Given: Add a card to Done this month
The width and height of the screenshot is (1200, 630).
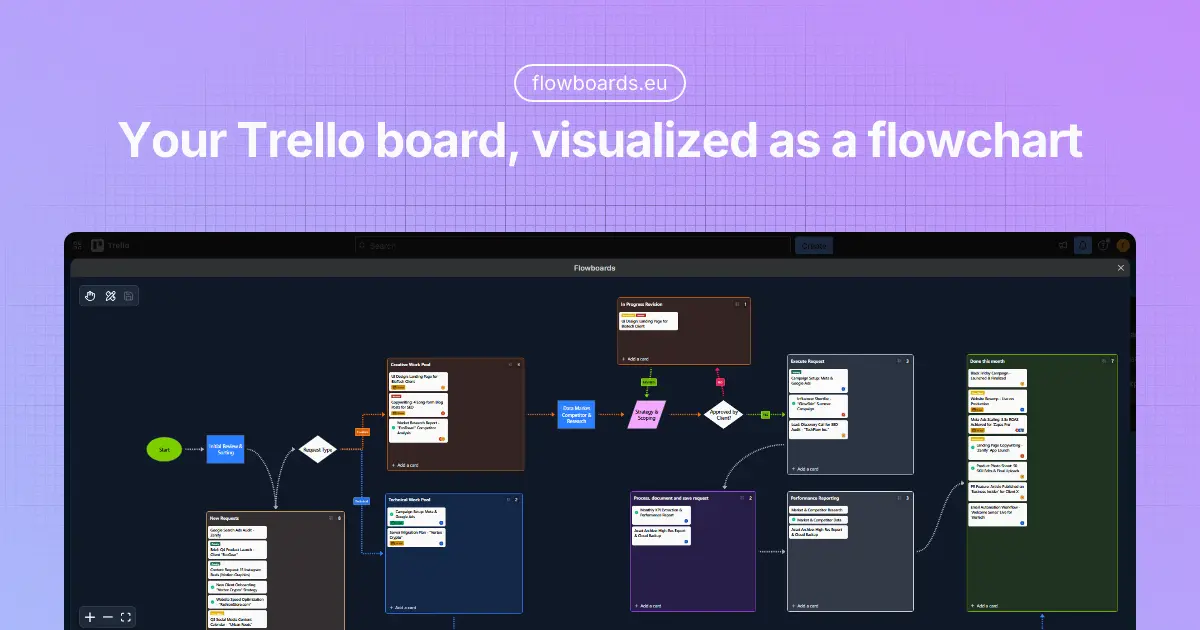Looking at the screenshot, I should click(986, 605).
